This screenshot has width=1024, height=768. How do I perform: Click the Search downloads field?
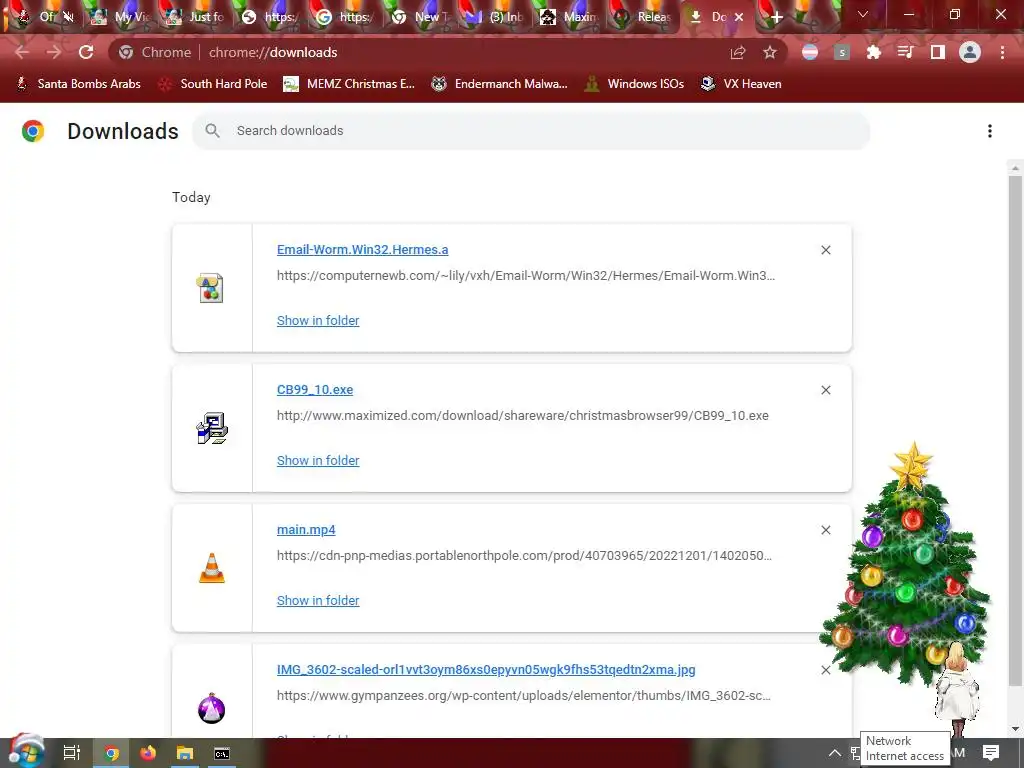pos(530,131)
